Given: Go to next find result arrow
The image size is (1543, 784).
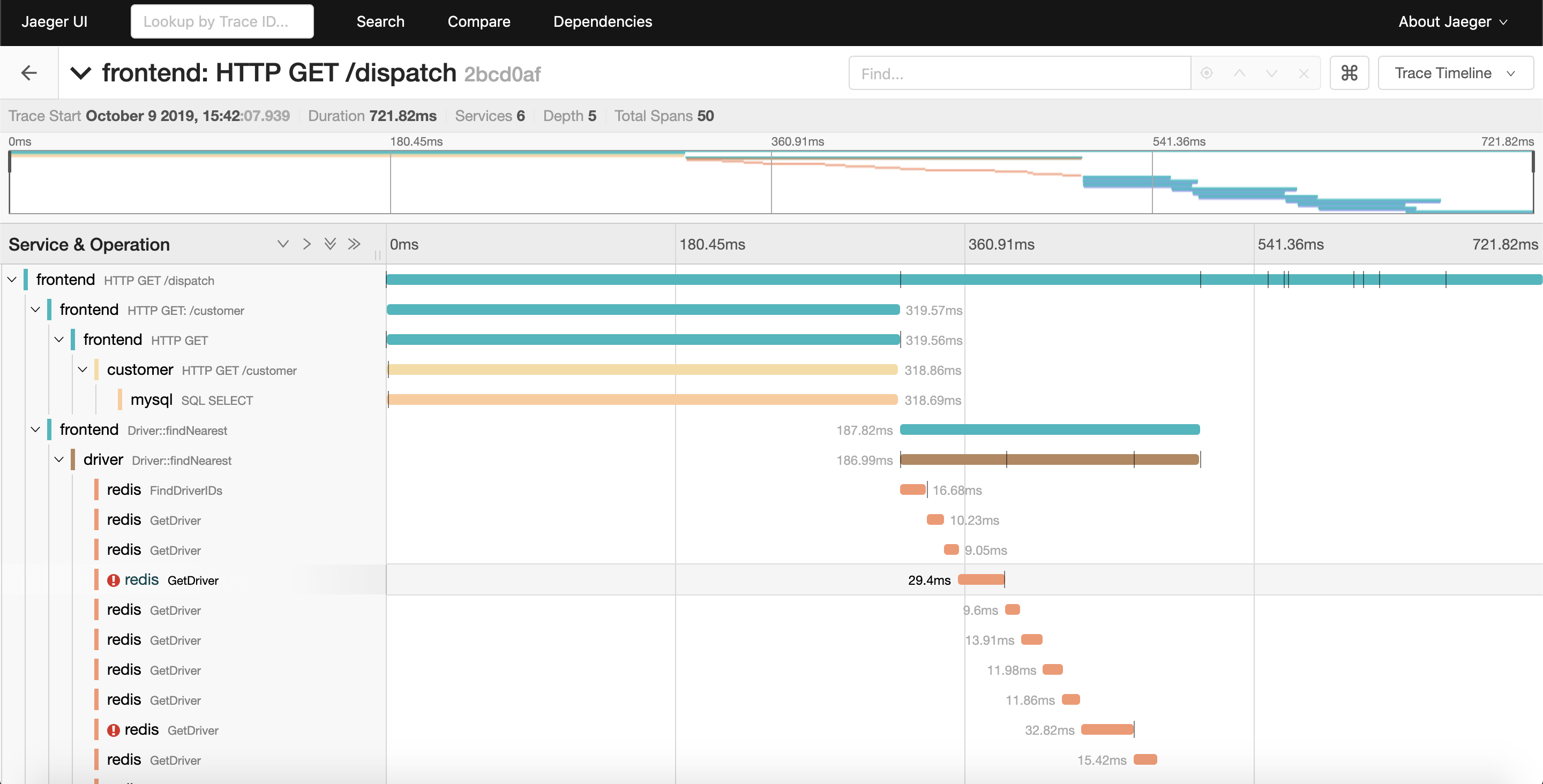Looking at the screenshot, I should pyautogui.click(x=1271, y=73).
